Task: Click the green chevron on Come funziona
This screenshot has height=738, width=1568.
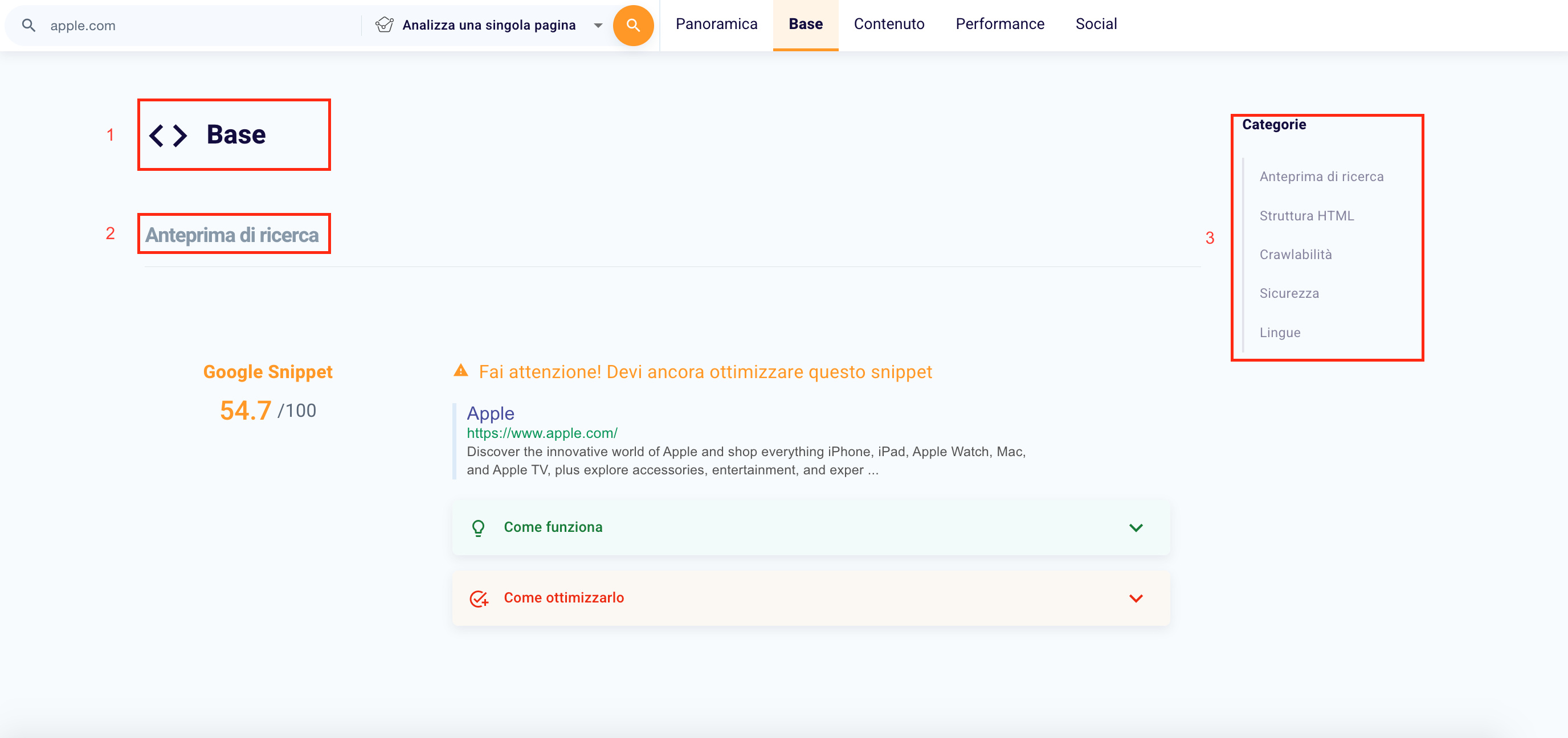Action: [x=1136, y=527]
